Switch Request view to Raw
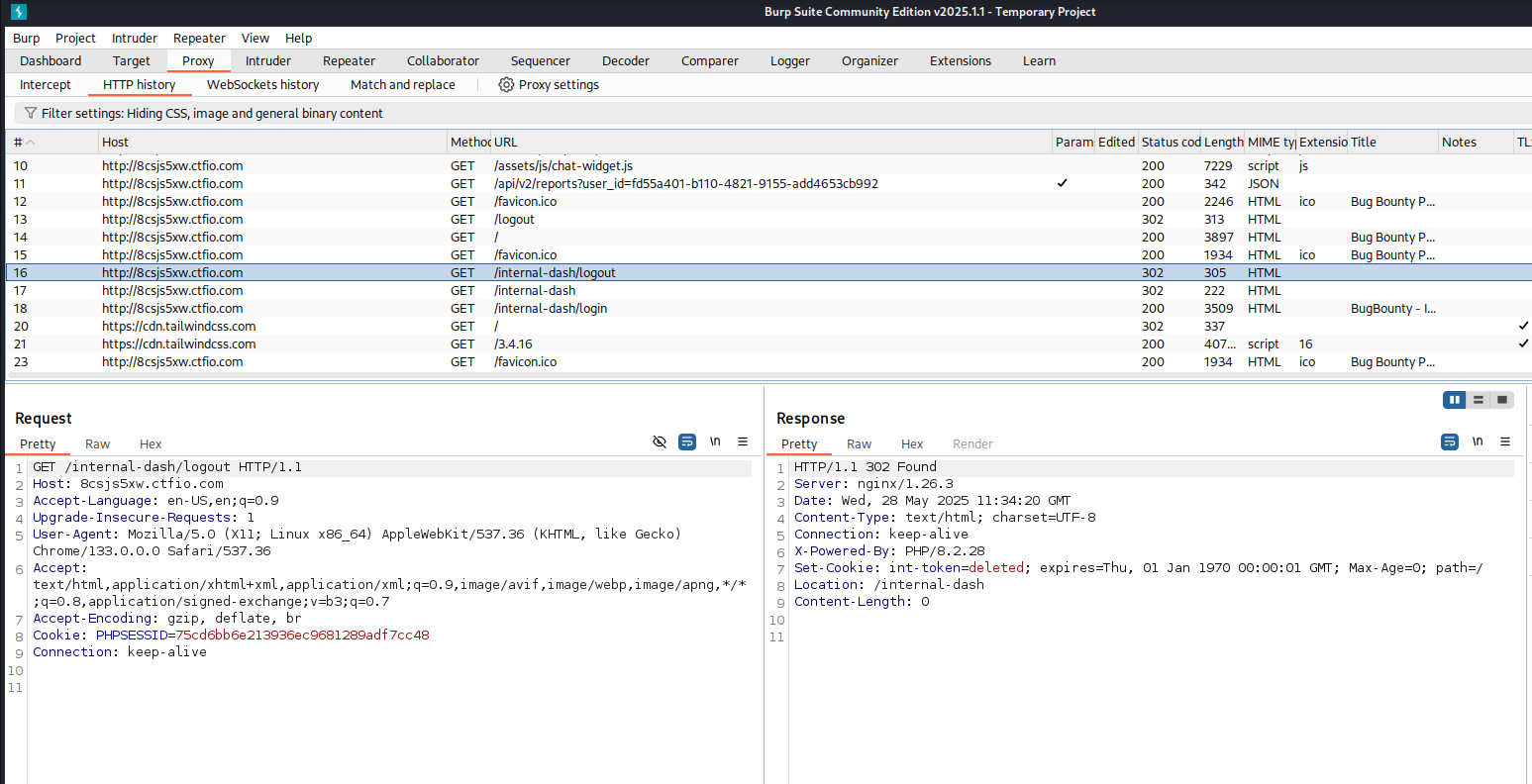This screenshot has width=1532, height=784. (97, 444)
